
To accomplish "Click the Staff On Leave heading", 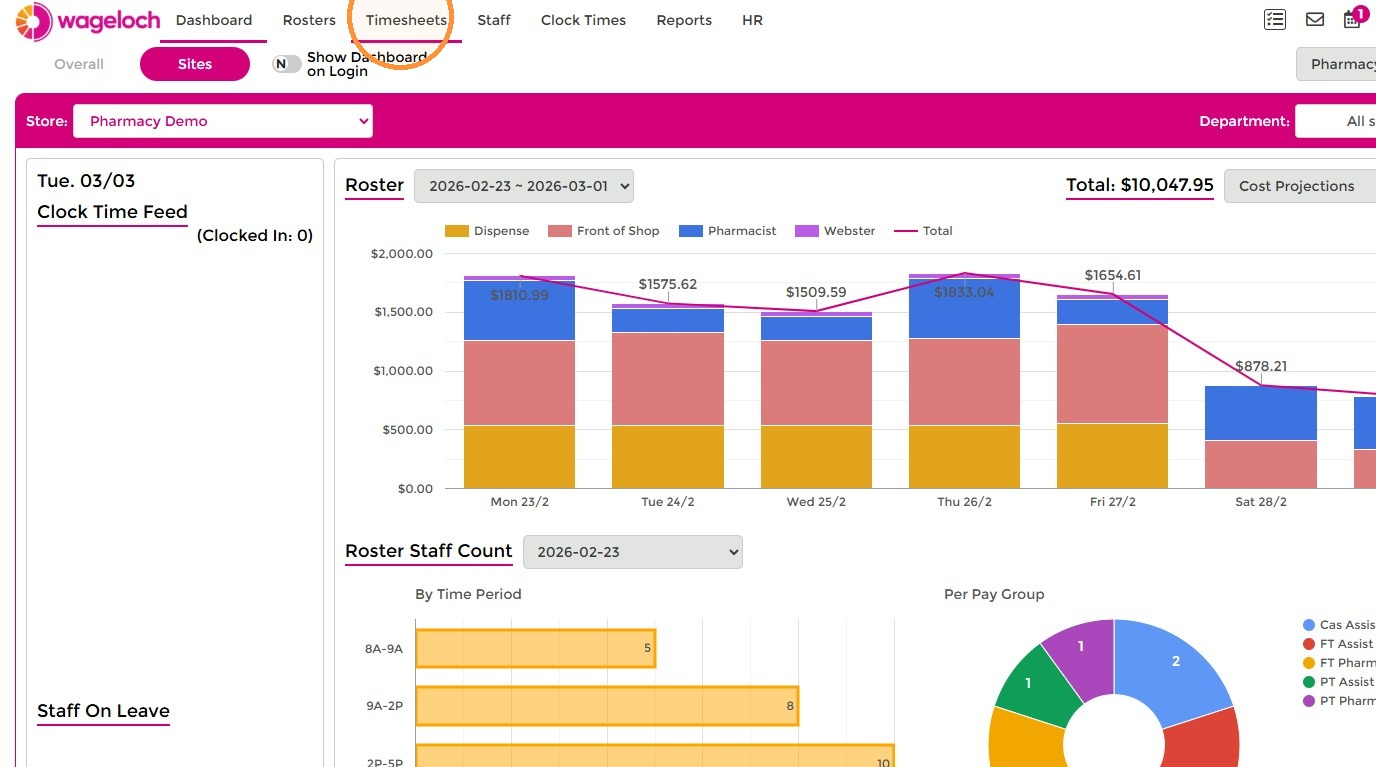I will (103, 711).
